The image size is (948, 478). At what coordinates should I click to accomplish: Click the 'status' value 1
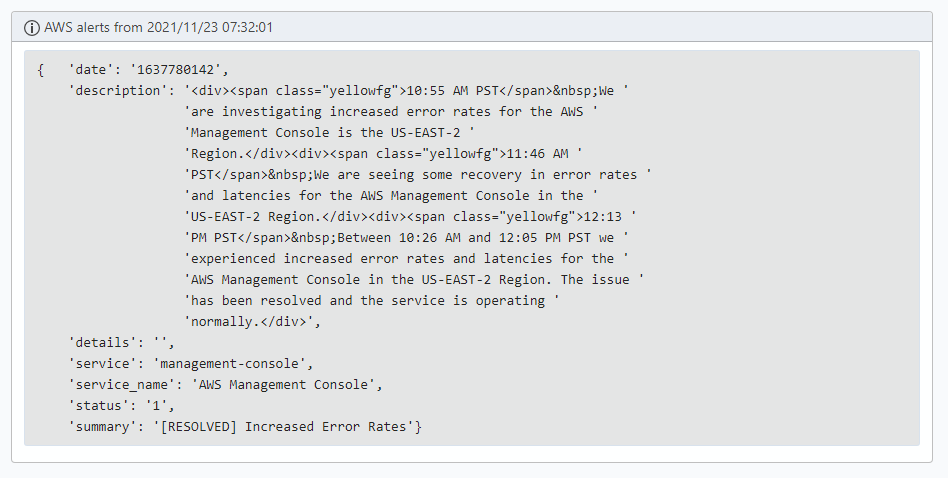pyautogui.click(x=157, y=405)
